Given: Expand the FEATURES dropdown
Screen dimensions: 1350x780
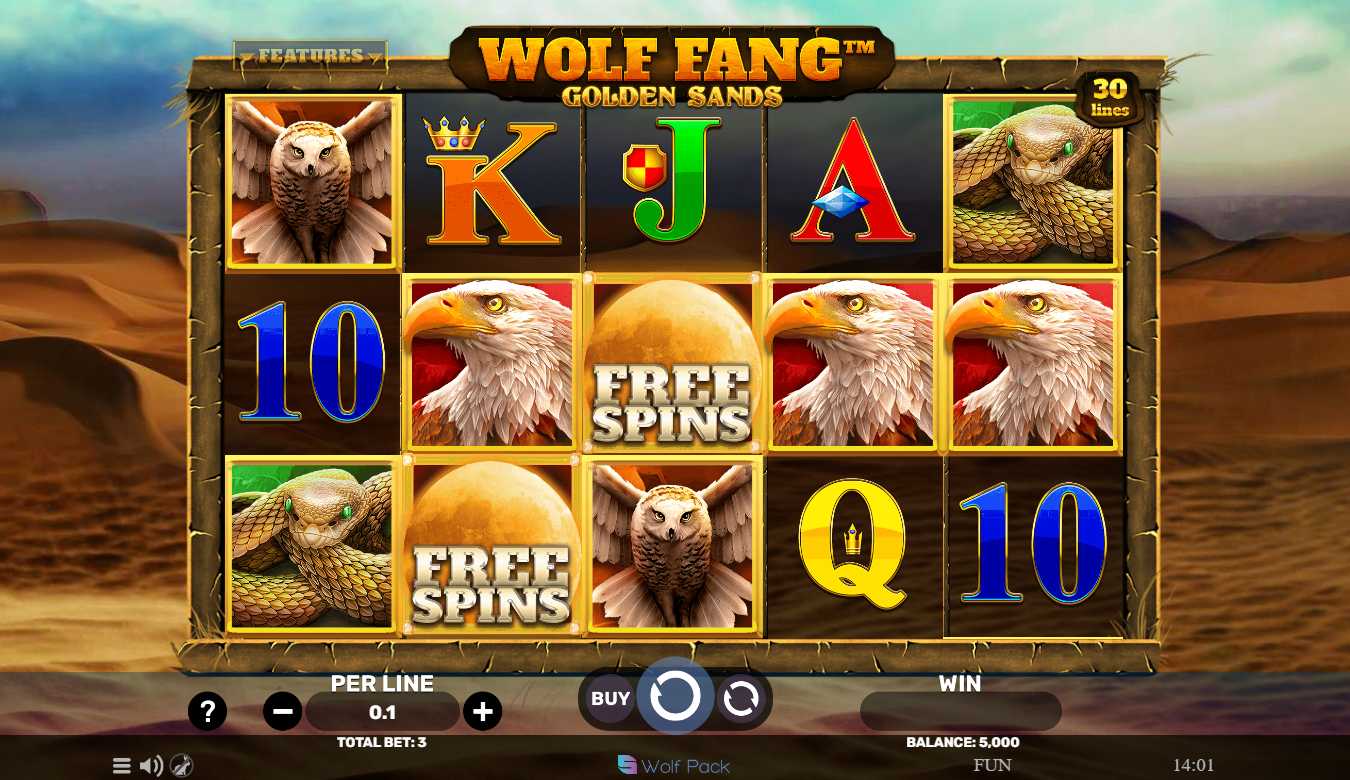Looking at the screenshot, I should pyautogui.click(x=310, y=56).
